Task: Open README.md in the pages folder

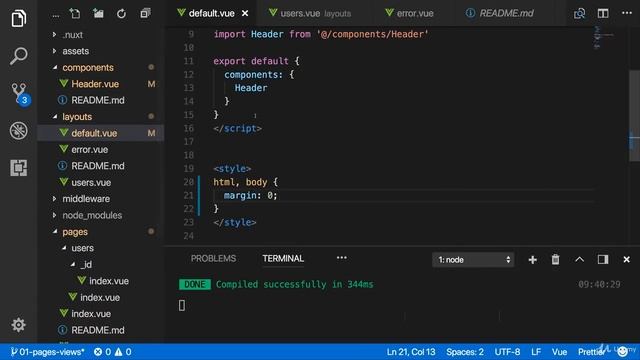Action: pyautogui.click(x=98, y=330)
